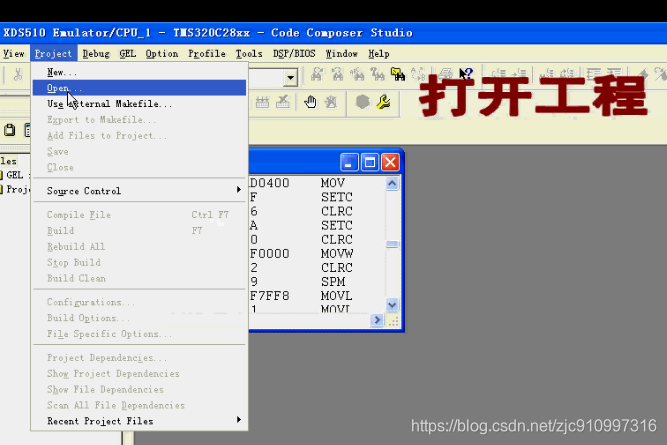
Task: Click the Replace A-to-B toolbar icon
Action: coord(419,74)
